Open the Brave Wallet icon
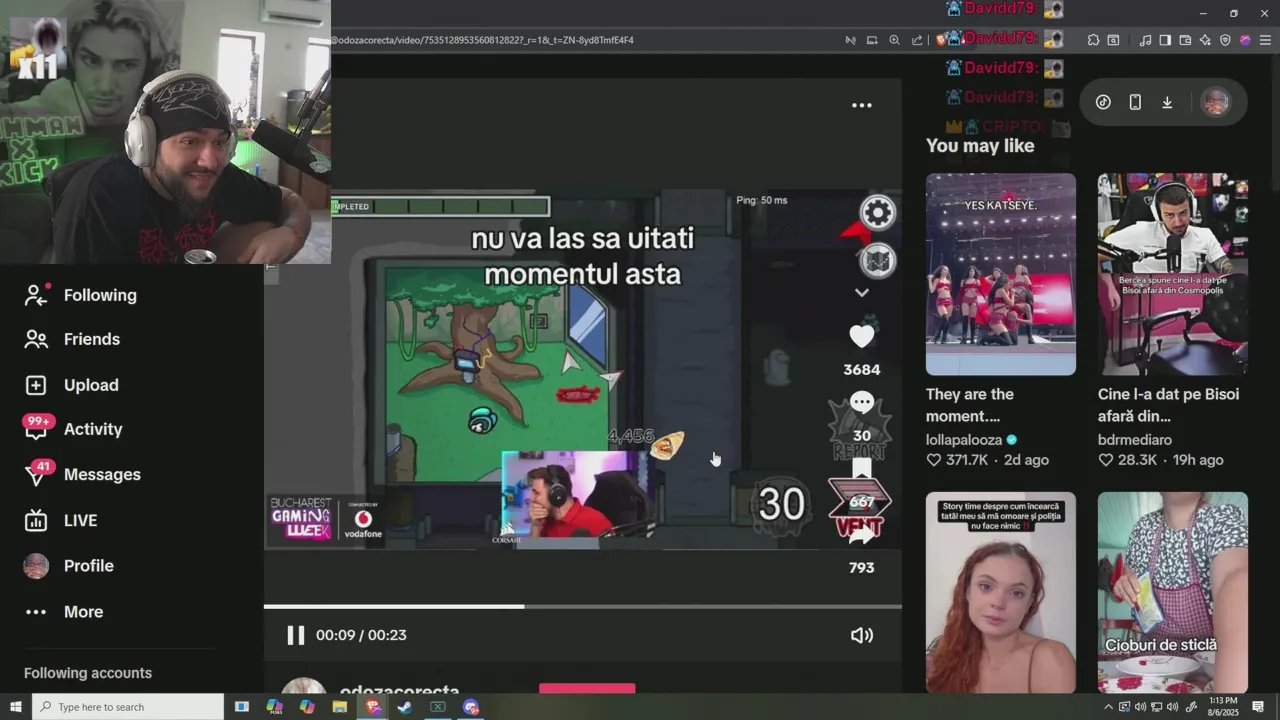1280x720 pixels. (x=1186, y=40)
